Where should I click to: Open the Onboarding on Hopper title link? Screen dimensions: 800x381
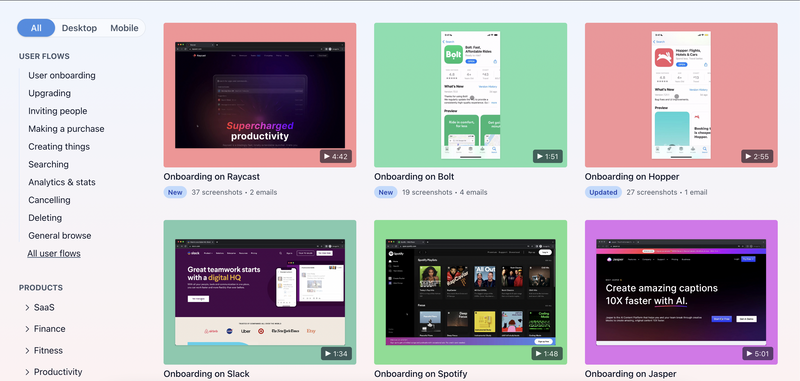pyautogui.click(x=632, y=177)
